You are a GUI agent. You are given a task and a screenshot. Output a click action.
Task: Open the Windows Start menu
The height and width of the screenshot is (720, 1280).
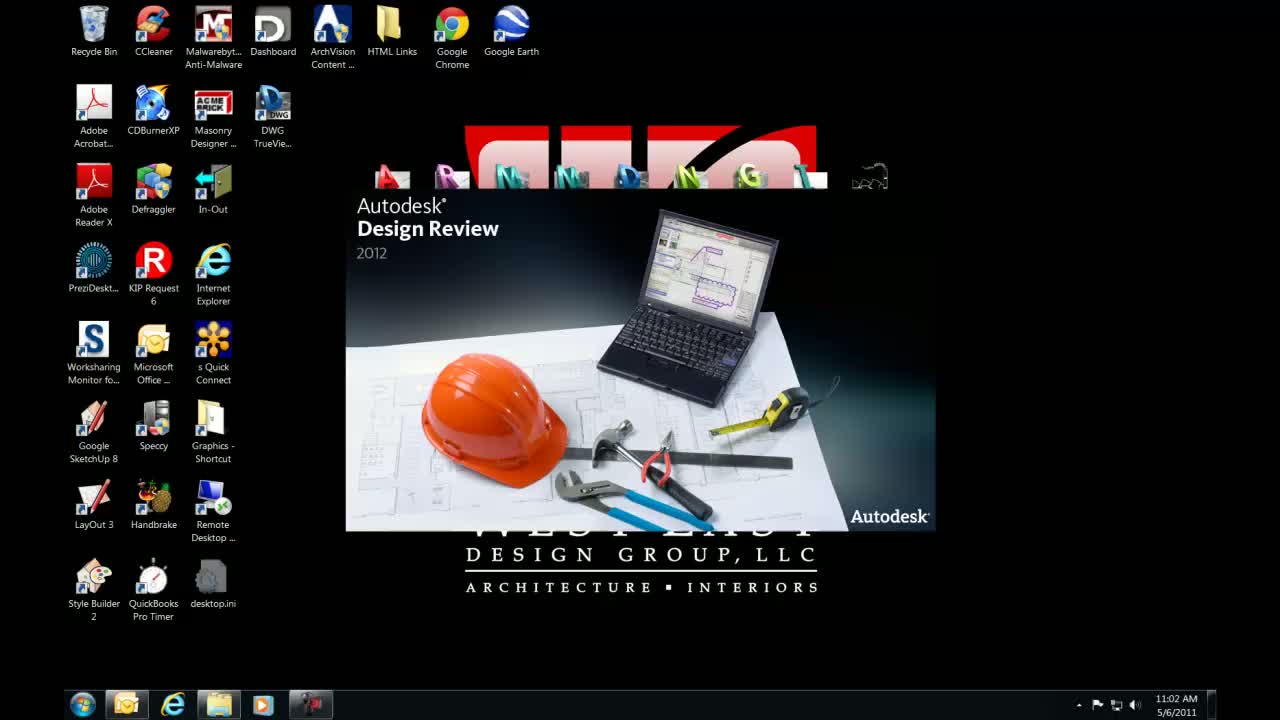tap(83, 705)
